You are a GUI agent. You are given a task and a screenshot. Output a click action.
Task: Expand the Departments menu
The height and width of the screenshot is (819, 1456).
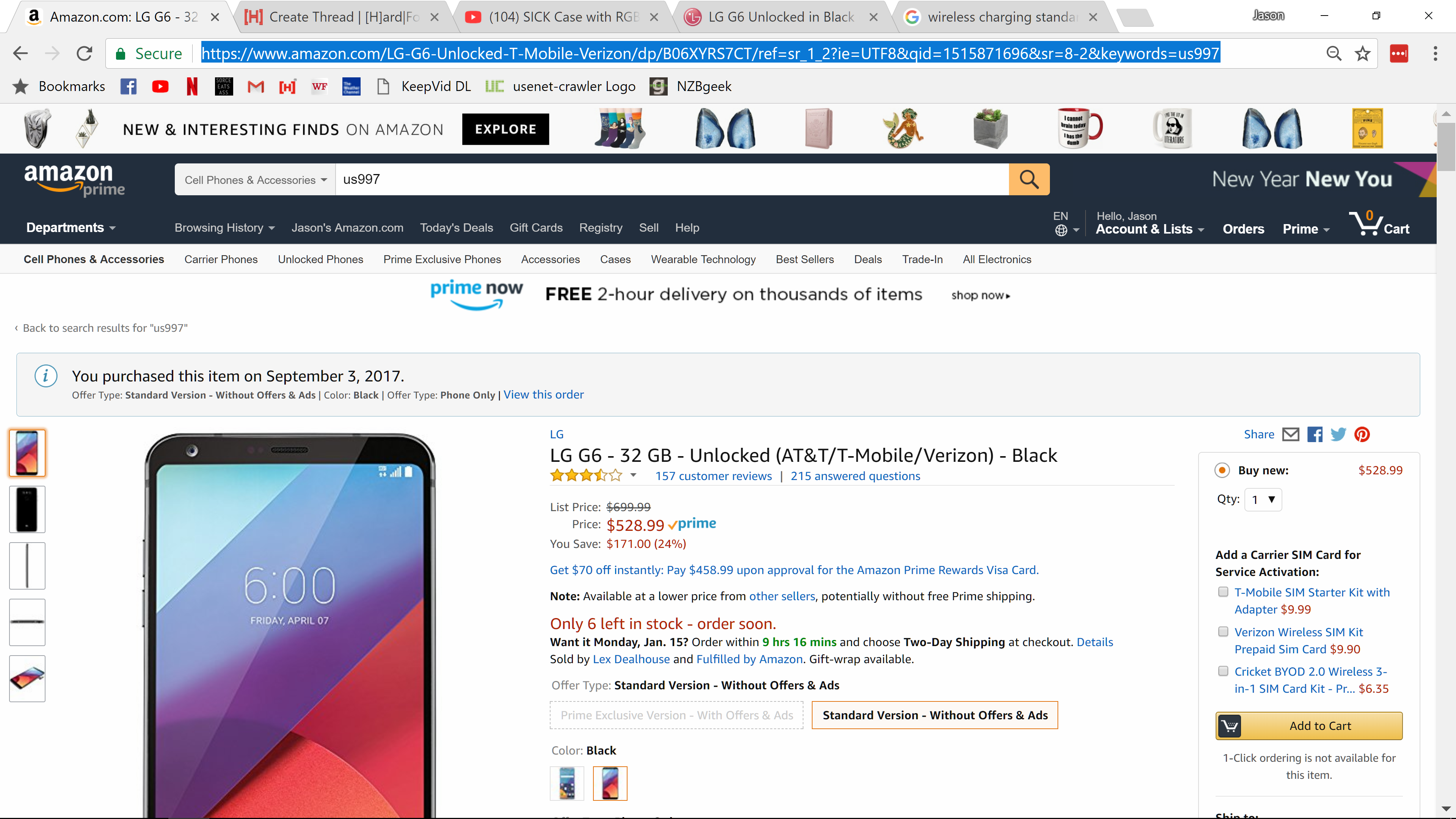(71, 228)
